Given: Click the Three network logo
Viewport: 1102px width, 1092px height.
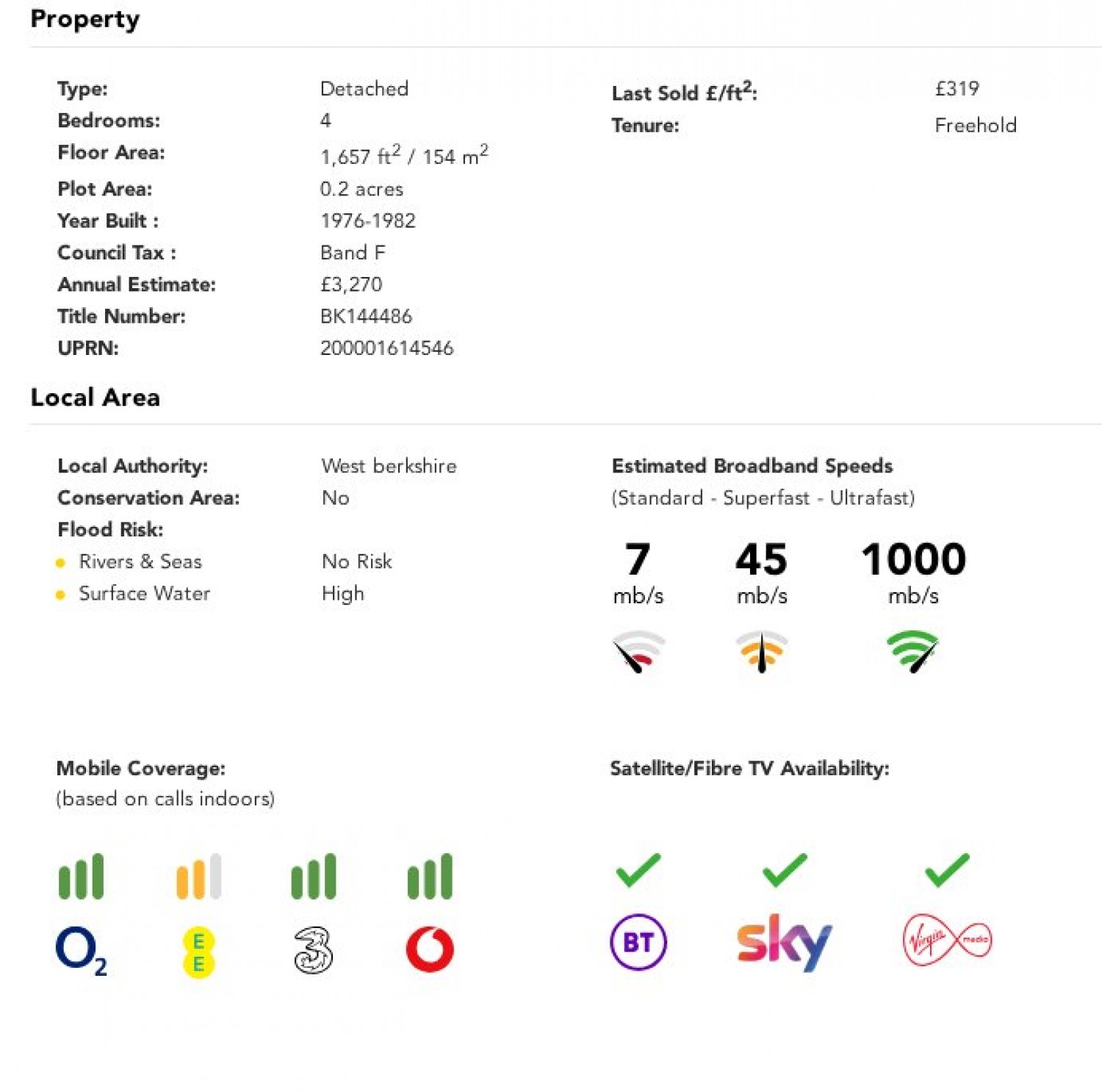Looking at the screenshot, I should click(x=313, y=949).
